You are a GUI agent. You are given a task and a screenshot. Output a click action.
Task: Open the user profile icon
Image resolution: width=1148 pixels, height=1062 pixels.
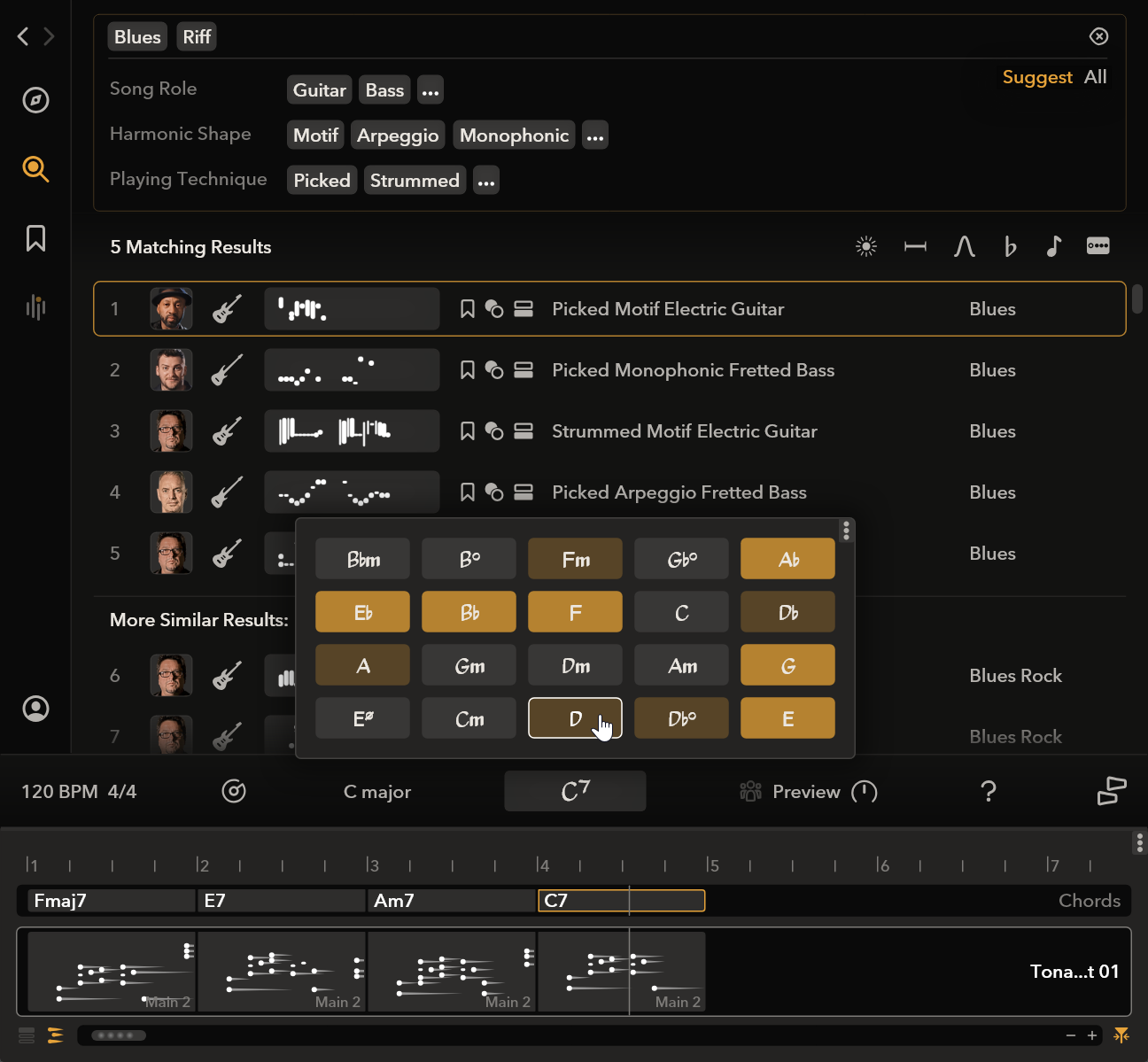pyautogui.click(x=35, y=709)
